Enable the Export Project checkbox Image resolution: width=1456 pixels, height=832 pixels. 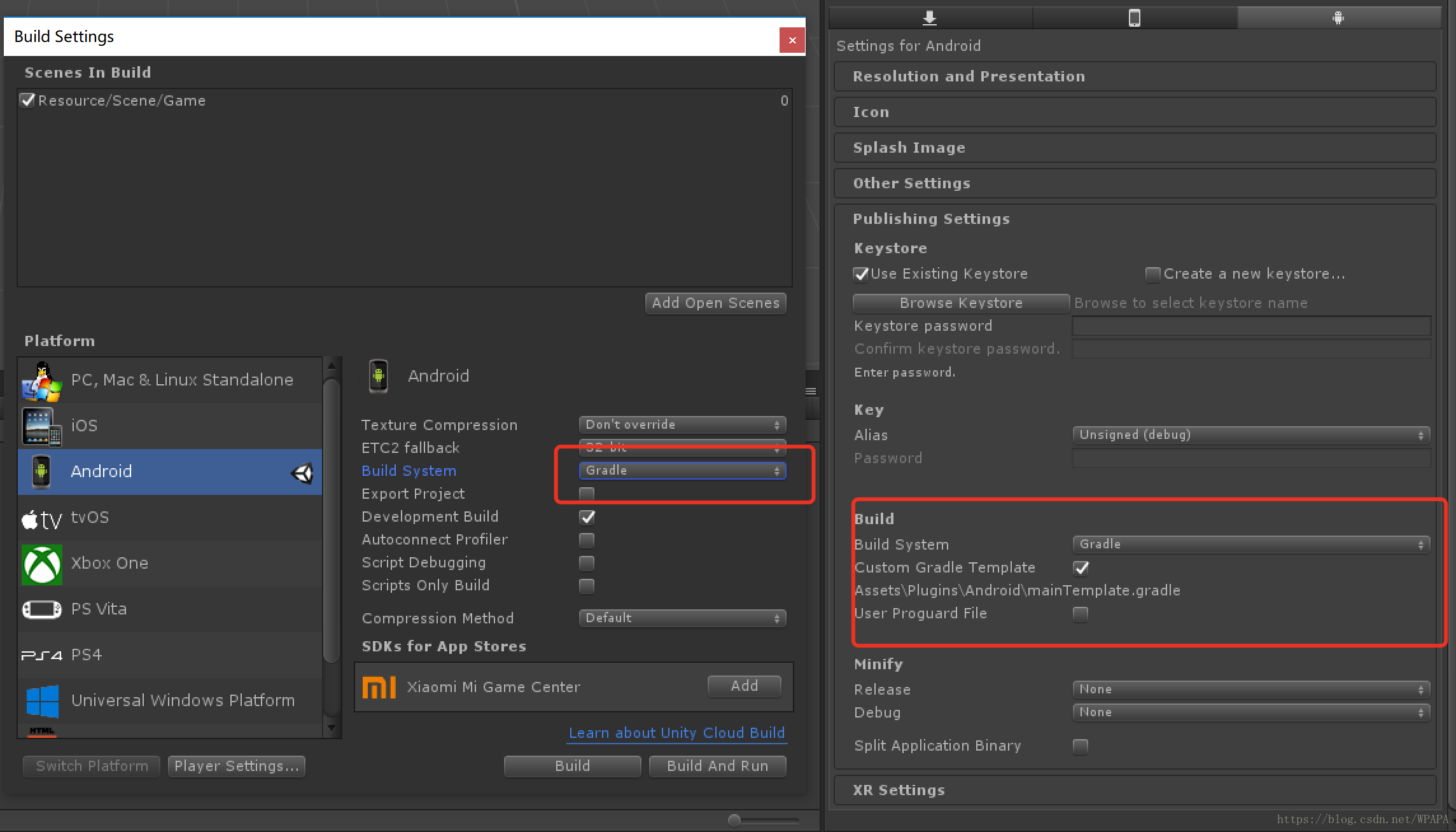point(587,494)
